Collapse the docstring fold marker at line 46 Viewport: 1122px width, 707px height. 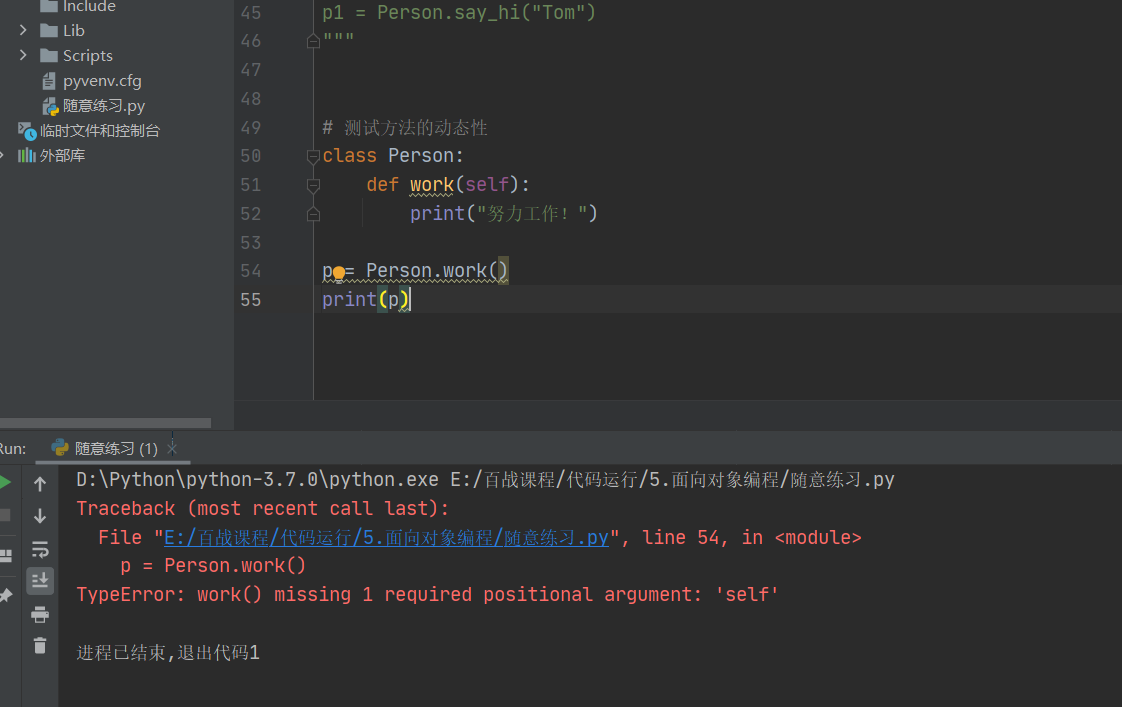point(313,42)
